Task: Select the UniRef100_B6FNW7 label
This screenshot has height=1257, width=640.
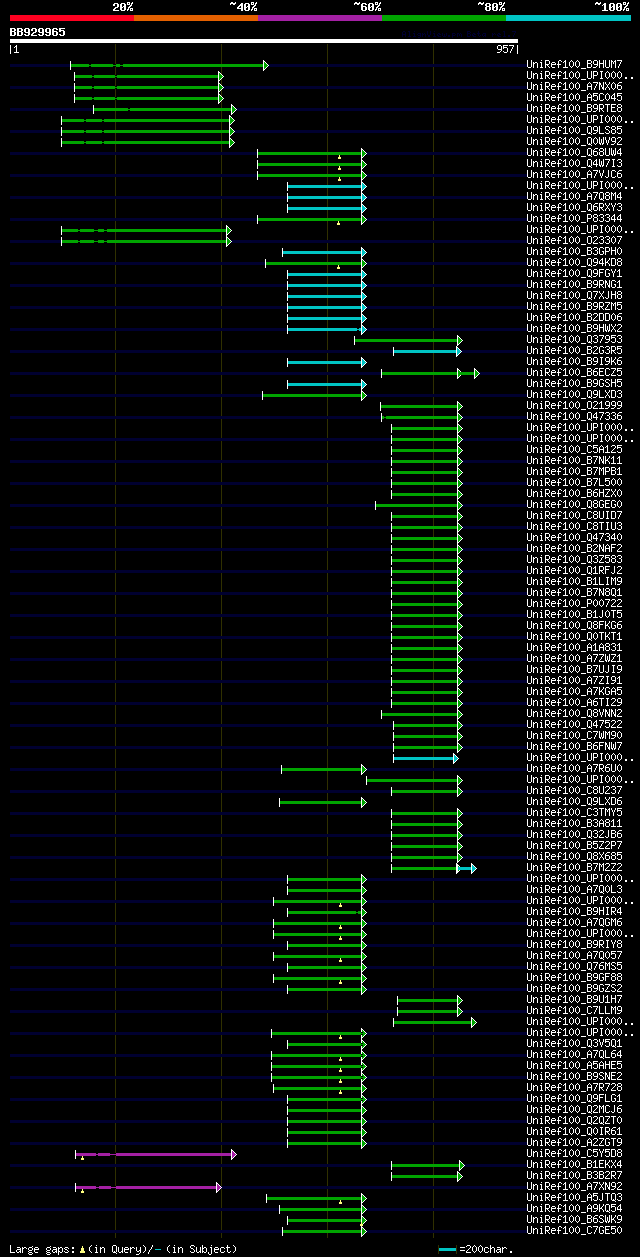Action: coord(574,747)
